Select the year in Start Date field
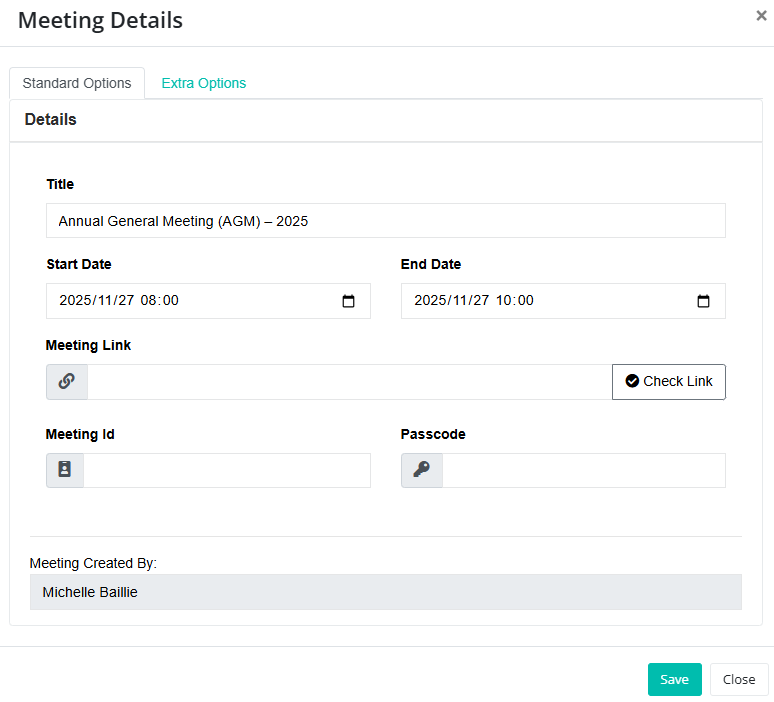The height and width of the screenshot is (702, 774). coord(74,301)
